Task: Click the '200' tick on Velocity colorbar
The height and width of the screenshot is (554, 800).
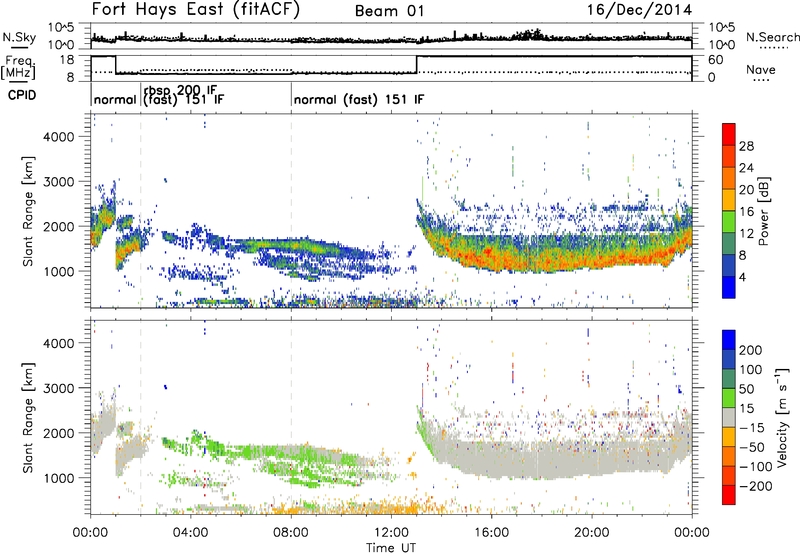Action: click(751, 350)
